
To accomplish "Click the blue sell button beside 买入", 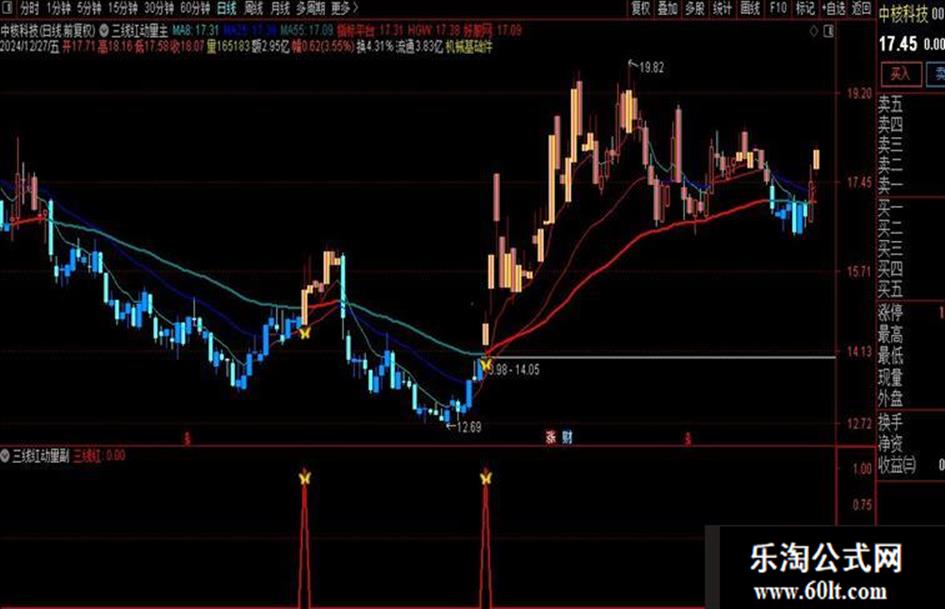I will click(937, 74).
